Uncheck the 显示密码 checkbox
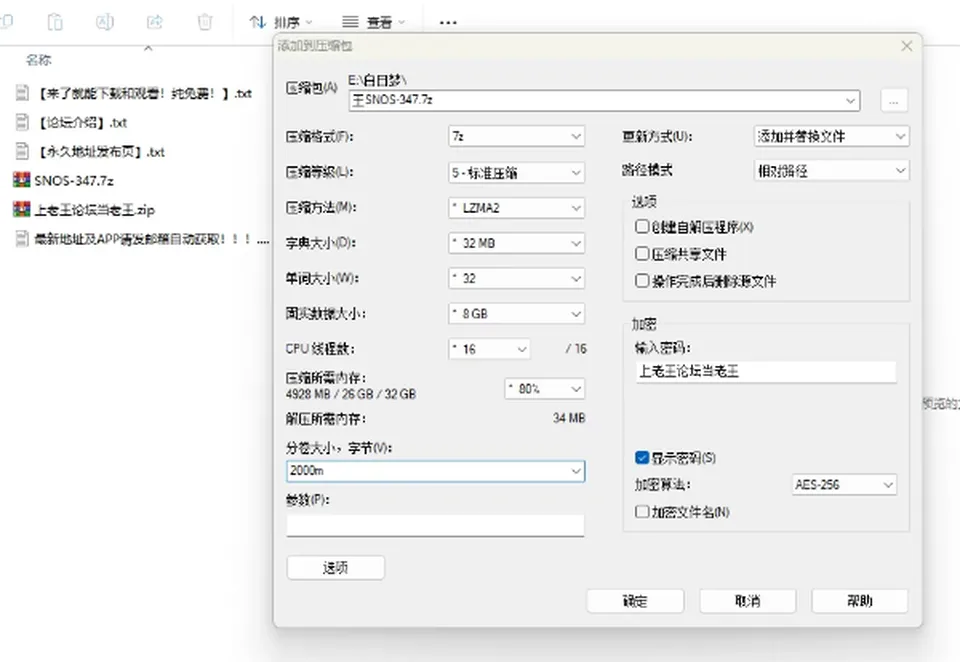This screenshot has width=960, height=662. (x=642, y=457)
